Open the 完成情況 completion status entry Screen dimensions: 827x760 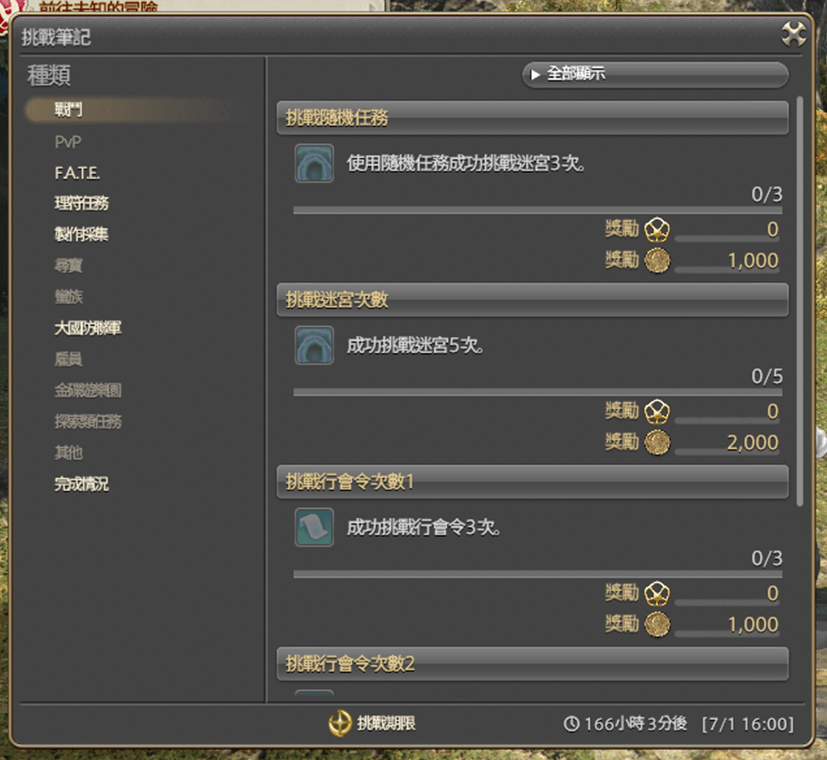[81, 484]
